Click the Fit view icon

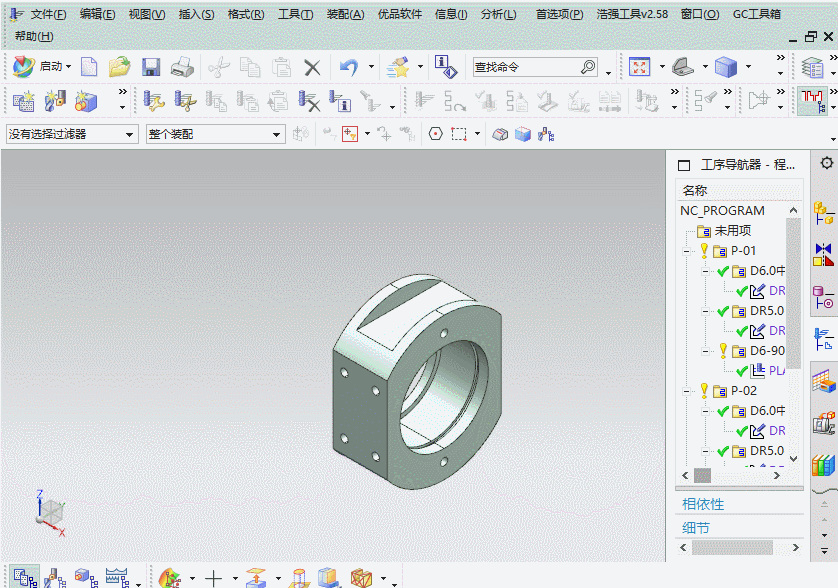[x=639, y=67]
